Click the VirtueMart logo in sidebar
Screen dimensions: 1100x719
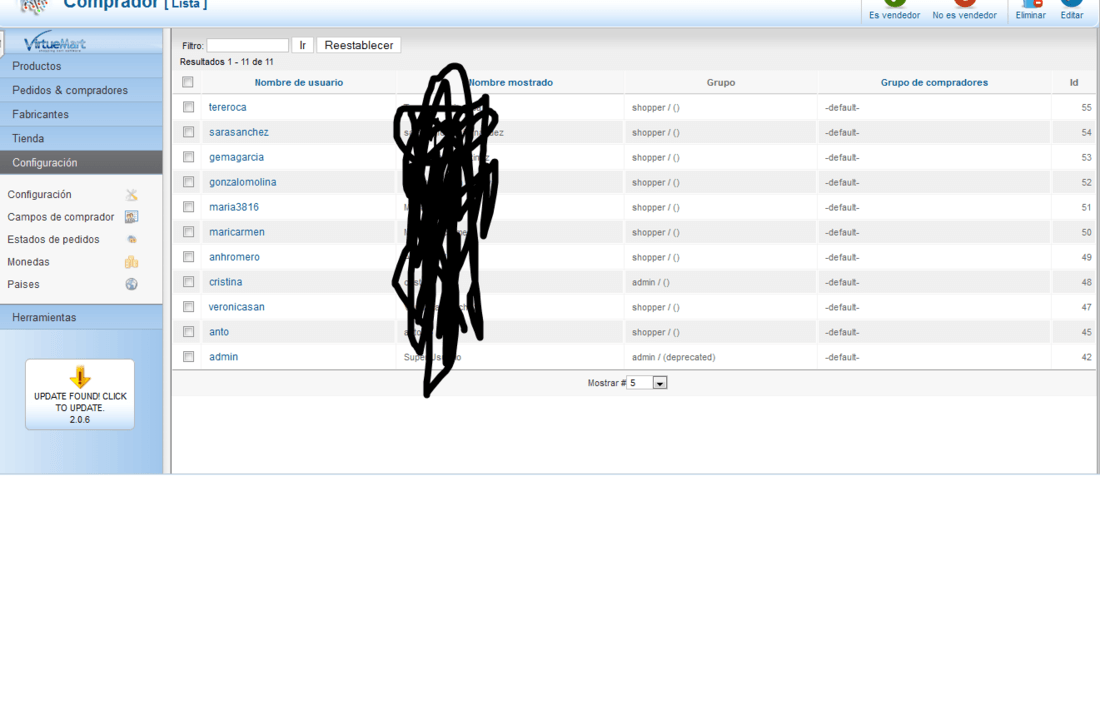click(55, 42)
